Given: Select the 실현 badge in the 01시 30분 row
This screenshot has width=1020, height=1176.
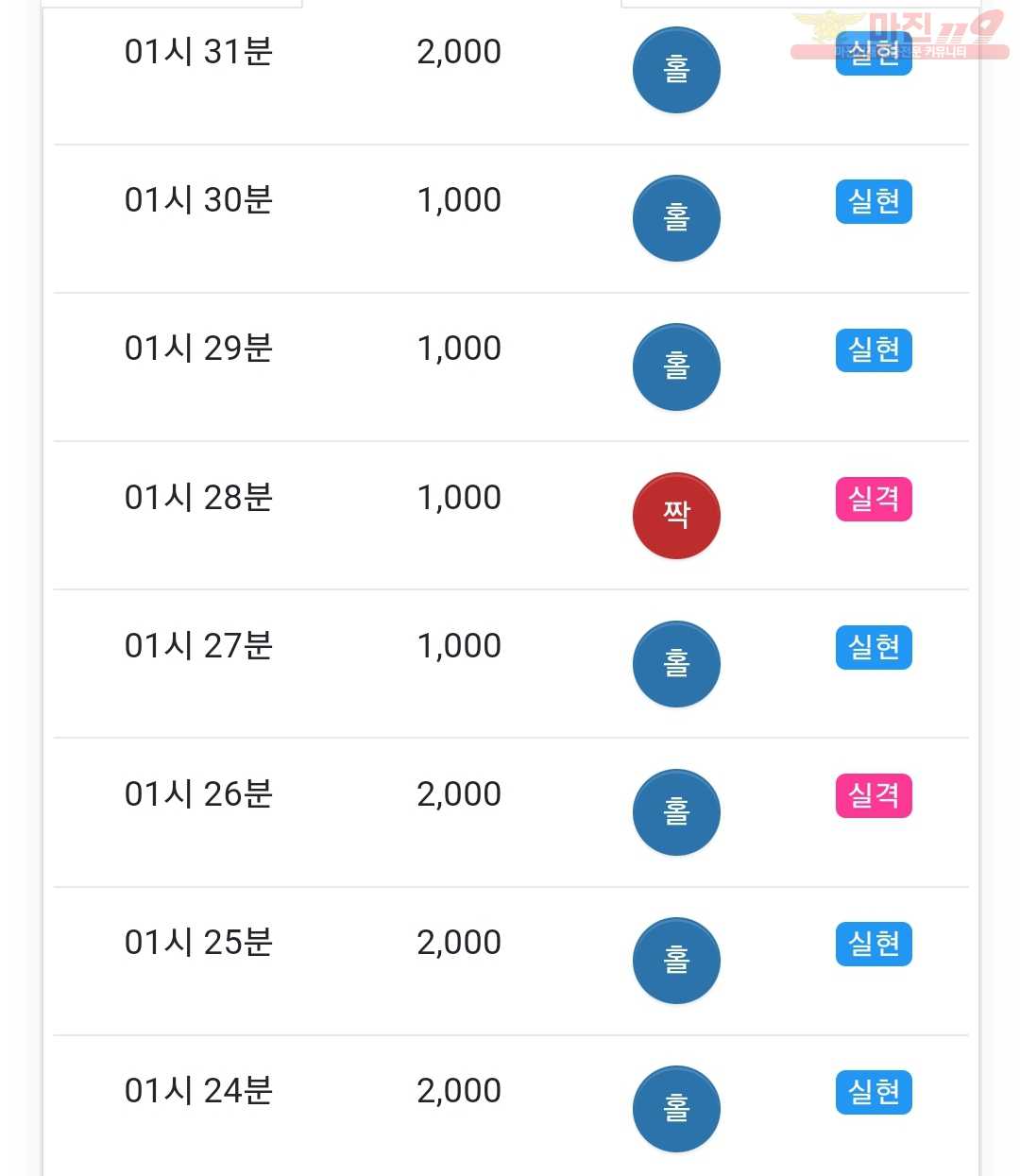Looking at the screenshot, I should point(874,201).
